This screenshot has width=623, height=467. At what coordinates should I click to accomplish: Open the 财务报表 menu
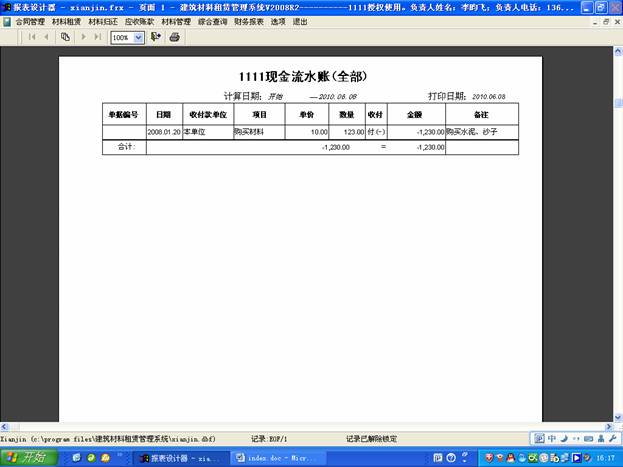coord(249,21)
